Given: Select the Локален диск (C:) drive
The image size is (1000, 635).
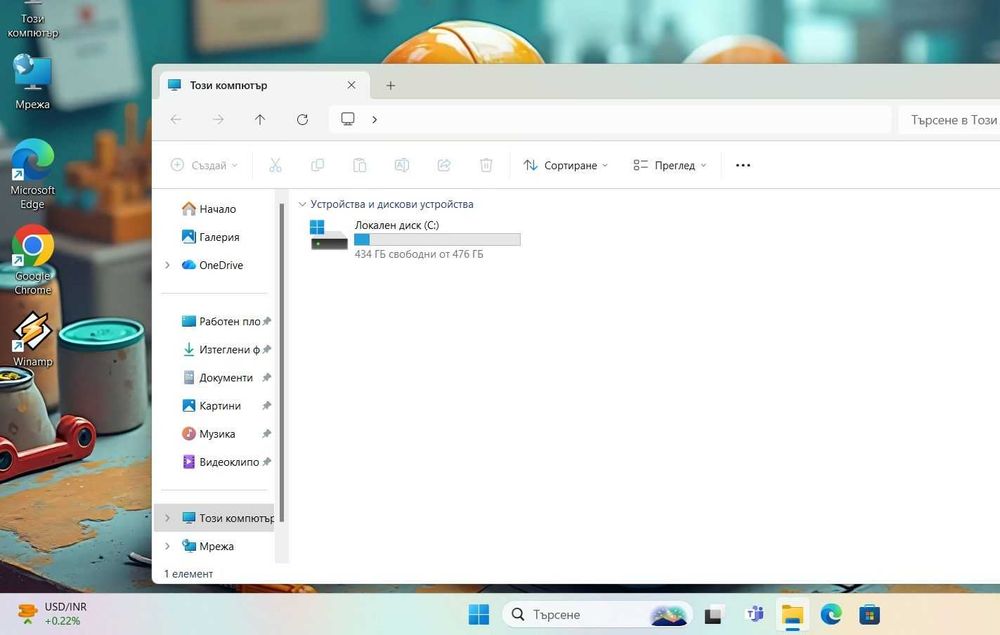Looking at the screenshot, I should click(x=415, y=239).
